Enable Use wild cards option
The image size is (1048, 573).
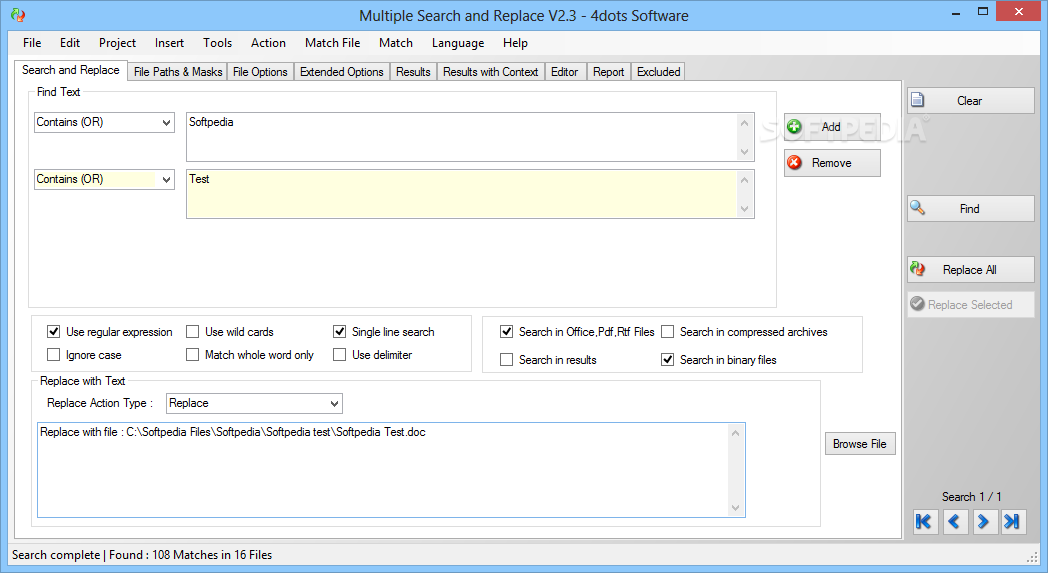[x=192, y=332]
